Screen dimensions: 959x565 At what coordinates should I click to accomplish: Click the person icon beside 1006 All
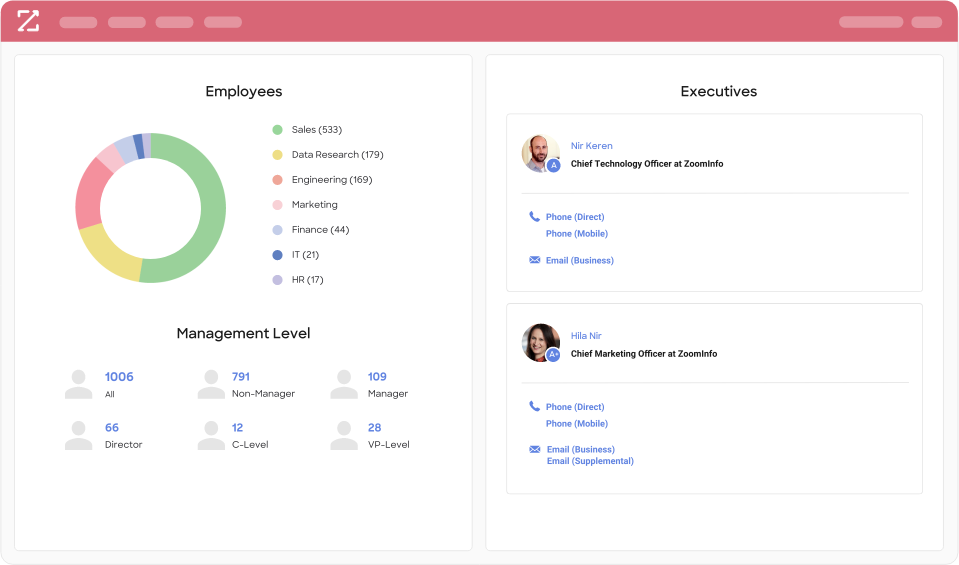78,384
